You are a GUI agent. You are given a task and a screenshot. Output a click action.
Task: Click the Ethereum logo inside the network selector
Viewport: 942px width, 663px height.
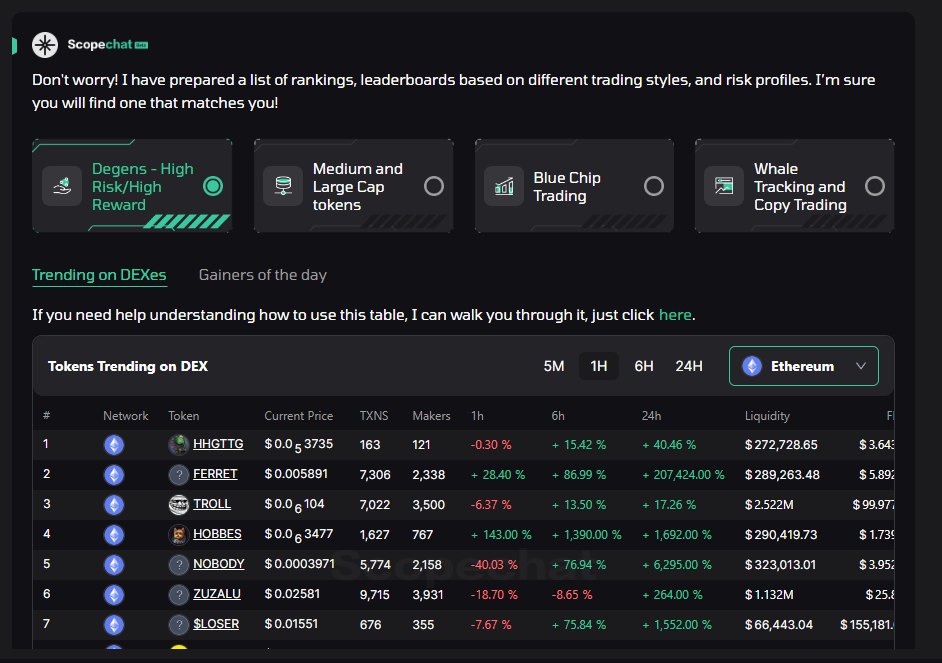[751, 366]
